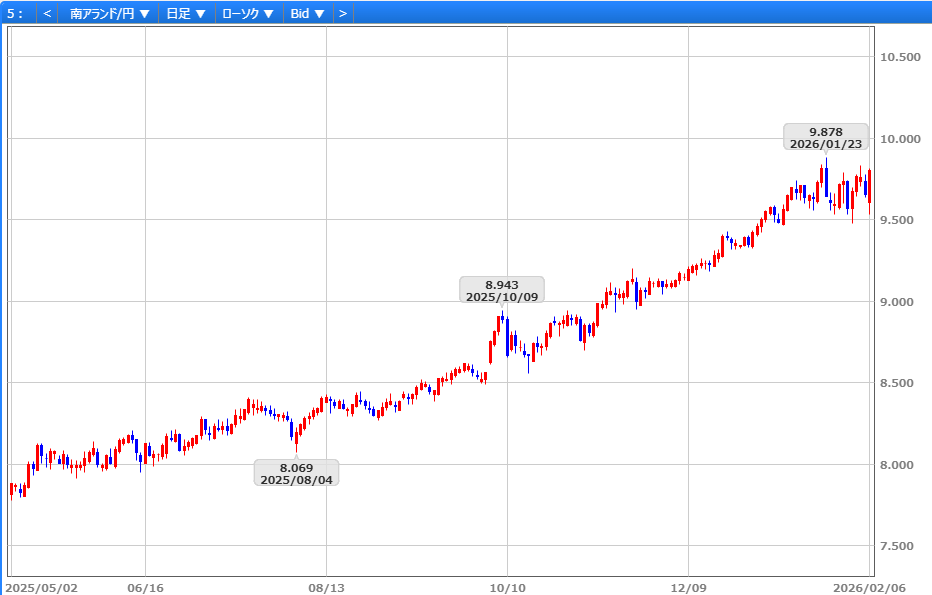Click the 8.500 price axis label
Image resolution: width=932 pixels, height=595 pixels.
(898, 383)
